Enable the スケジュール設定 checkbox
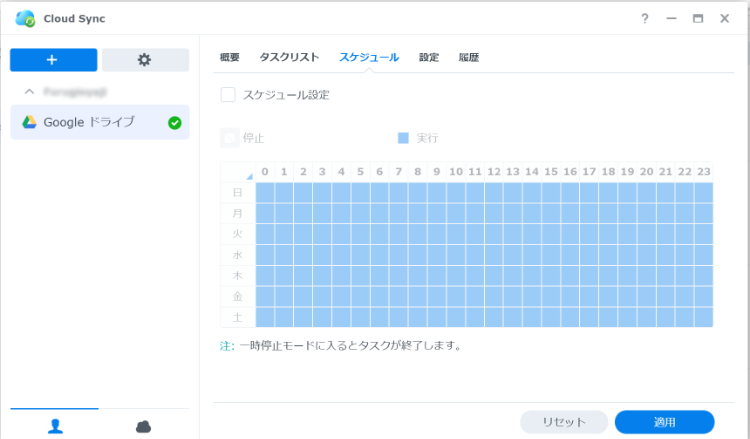The height and width of the screenshot is (439, 750). click(228, 95)
